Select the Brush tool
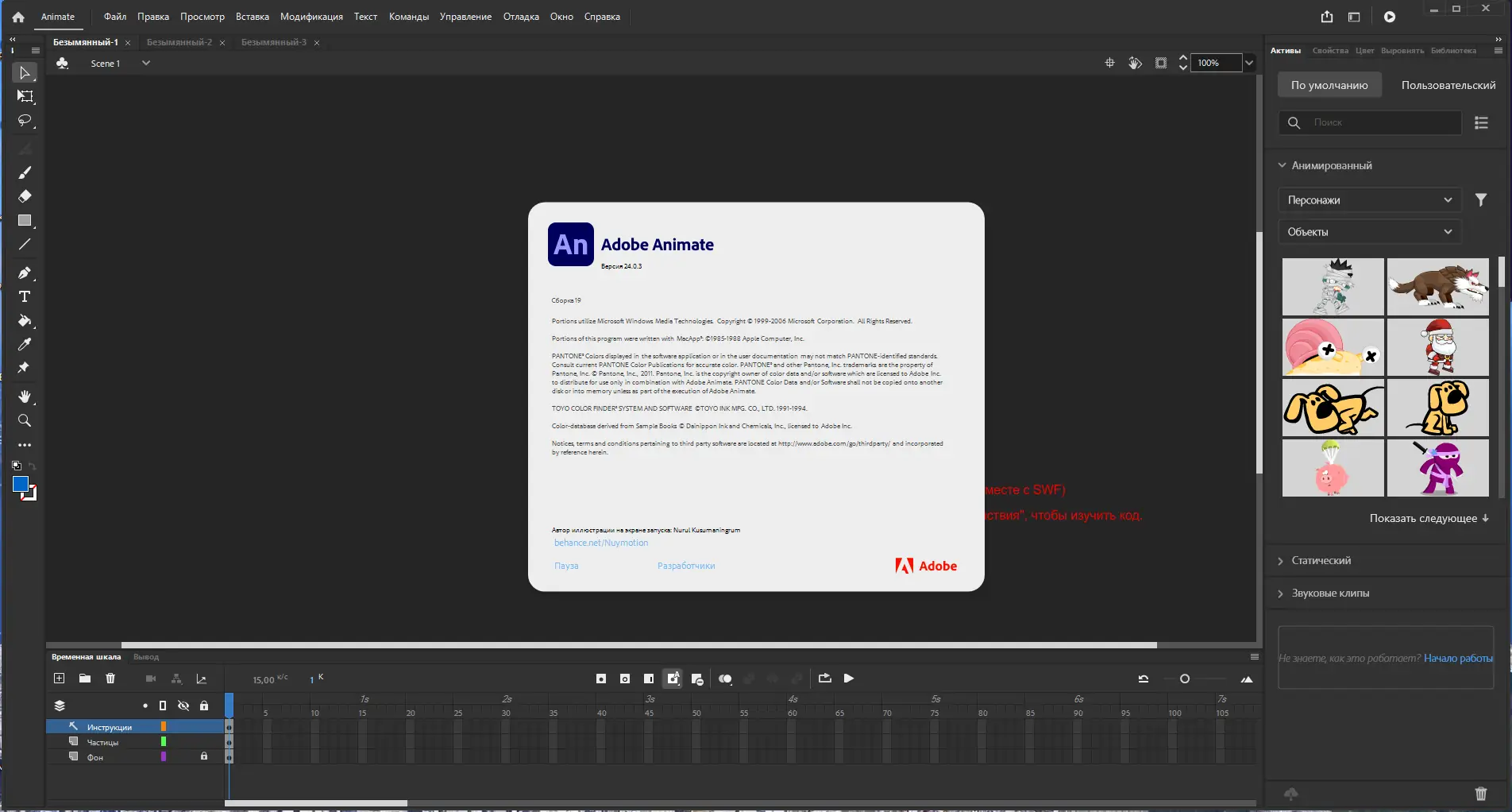Image resolution: width=1512 pixels, height=812 pixels. tap(25, 172)
